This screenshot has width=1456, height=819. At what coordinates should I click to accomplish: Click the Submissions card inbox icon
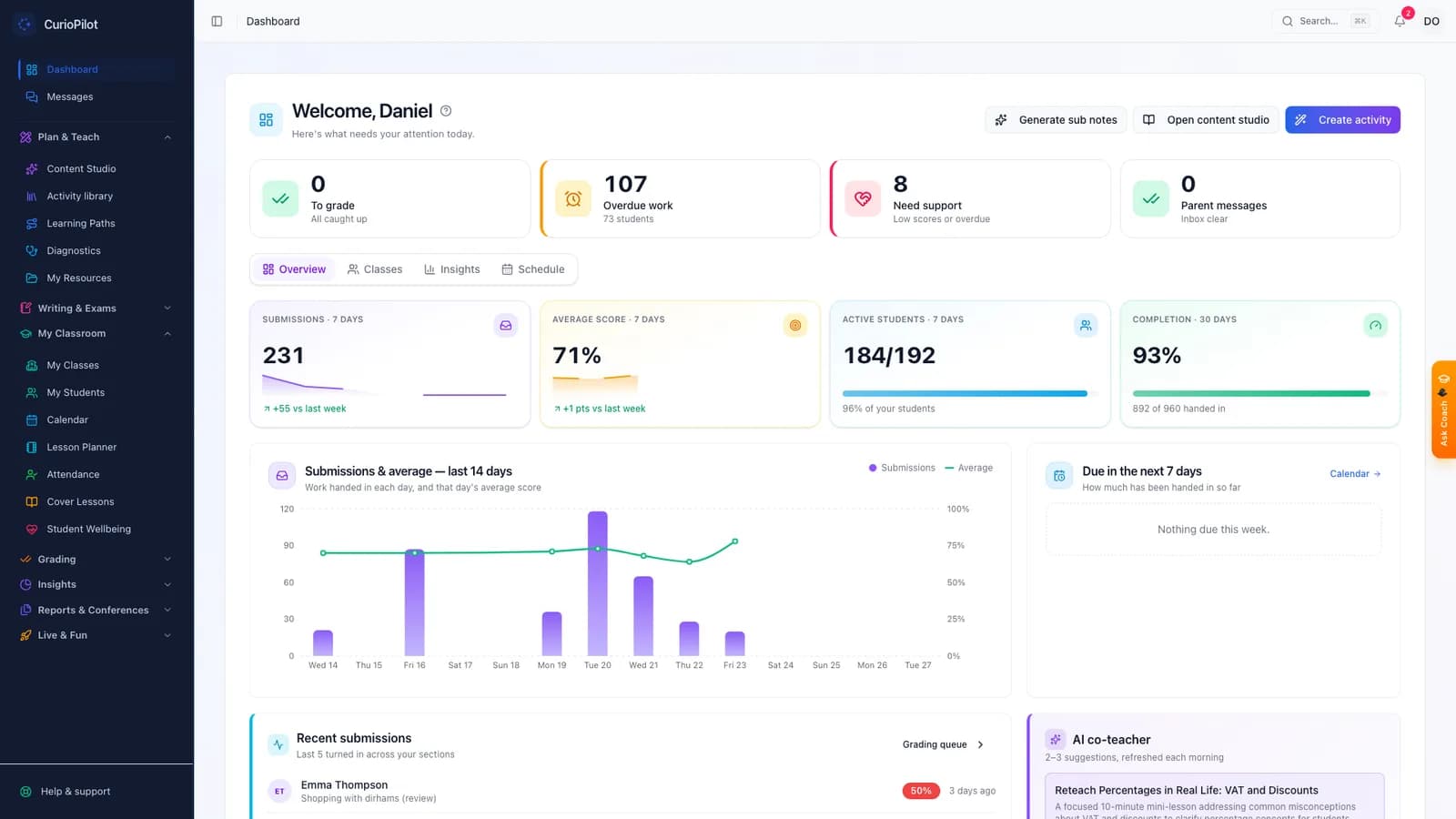coord(506,325)
